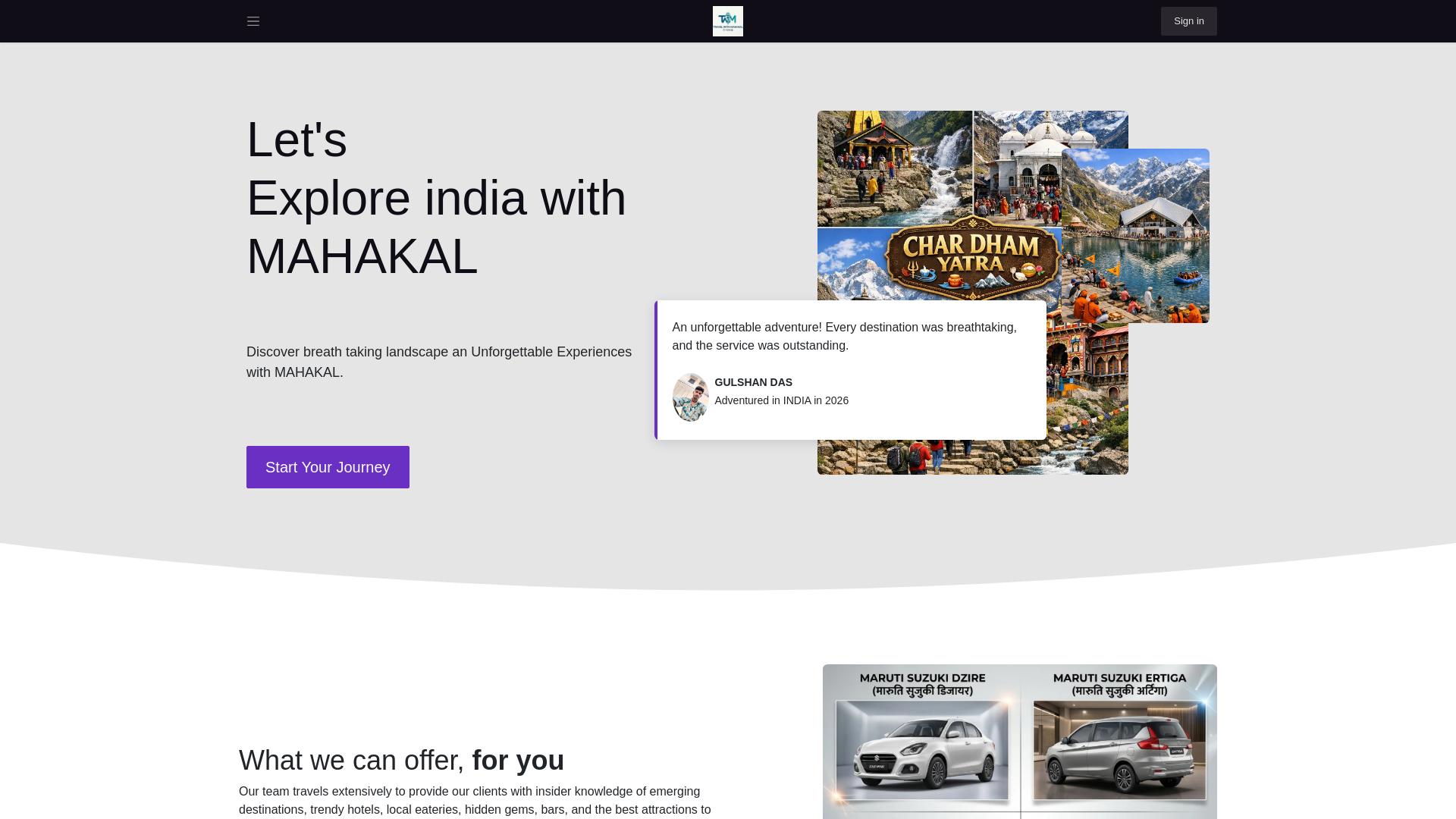The width and height of the screenshot is (1456, 819).
Task: Click 'What we can offer, for you' heading
Action: pos(401,760)
